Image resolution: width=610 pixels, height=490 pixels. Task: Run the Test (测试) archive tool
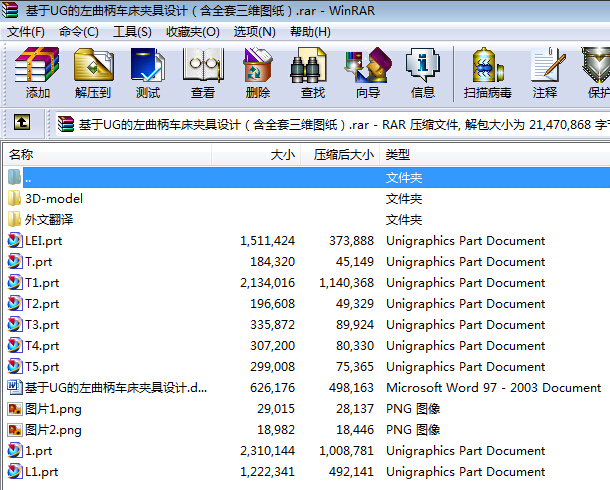pos(148,65)
